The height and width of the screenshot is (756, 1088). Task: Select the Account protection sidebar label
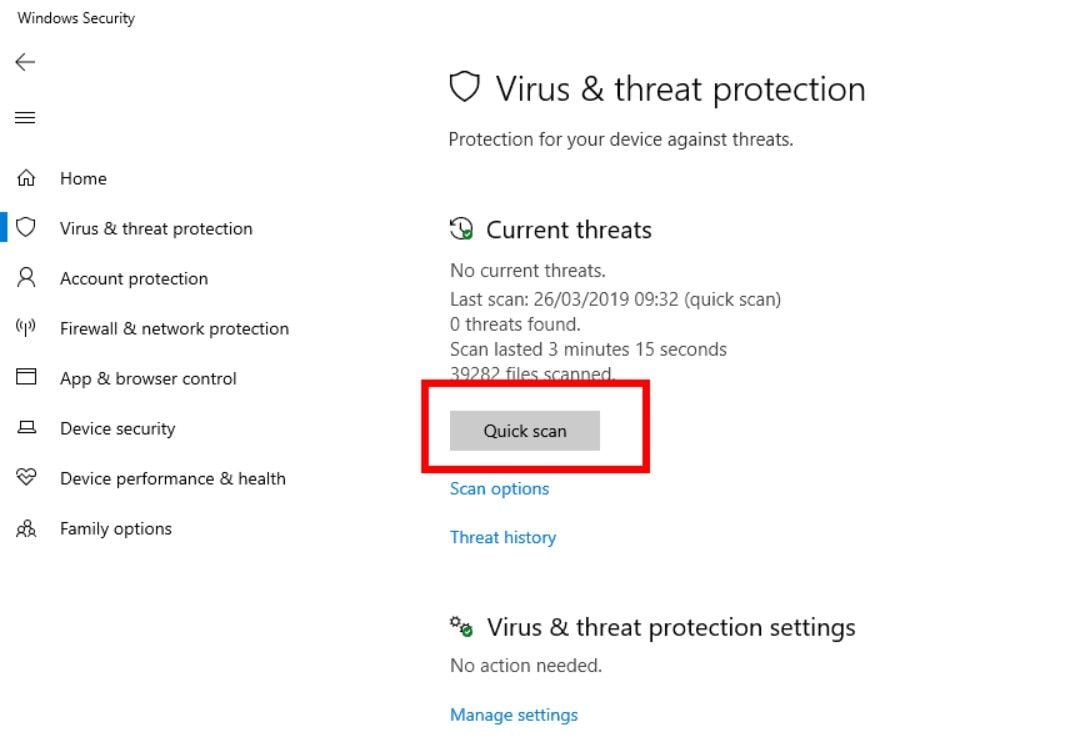pyautogui.click(x=134, y=279)
